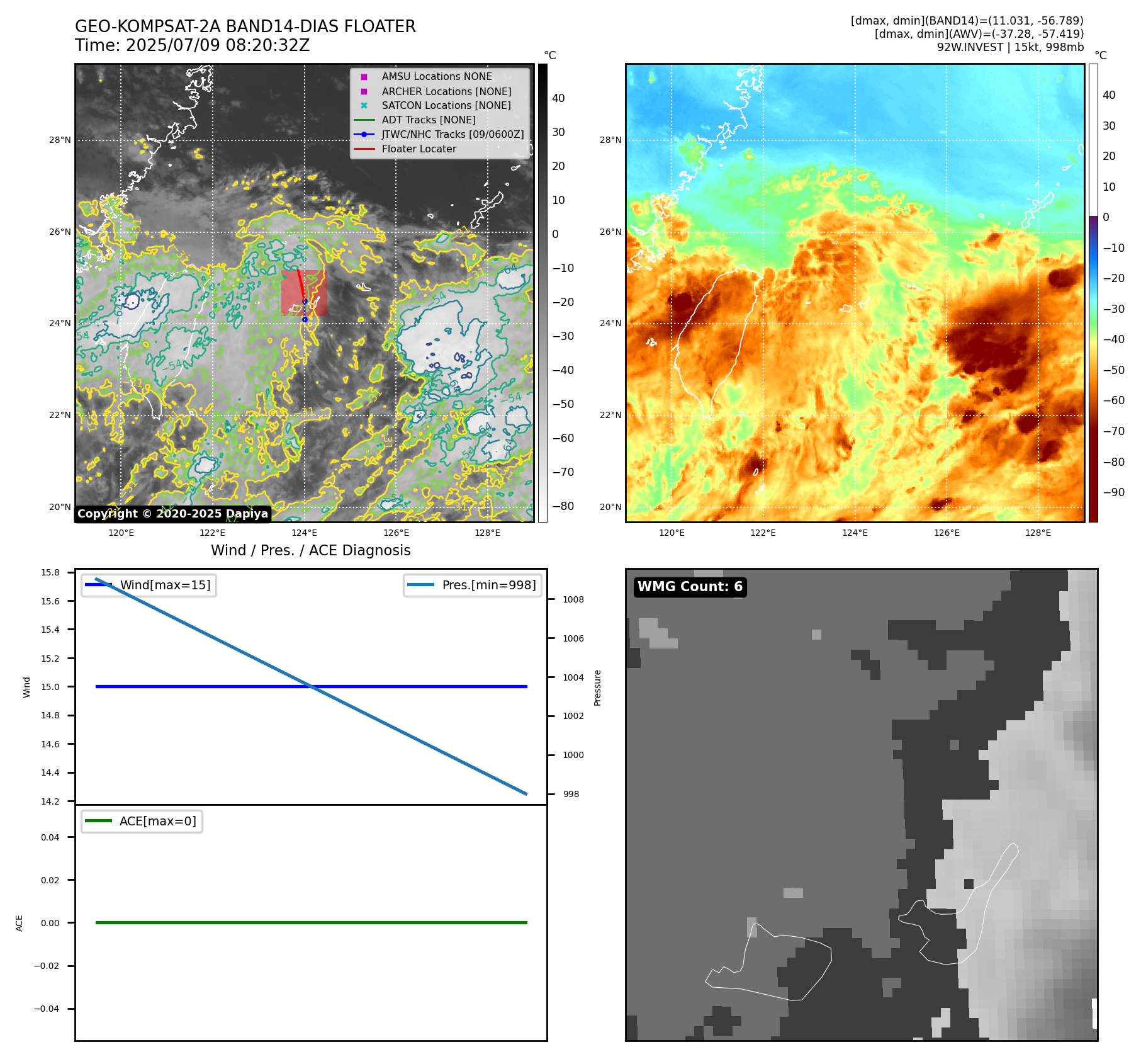Click the 'Pressure' axis label
Image resolution: width=1141 pixels, height=1064 pixels.
click(x=598, y=688)
